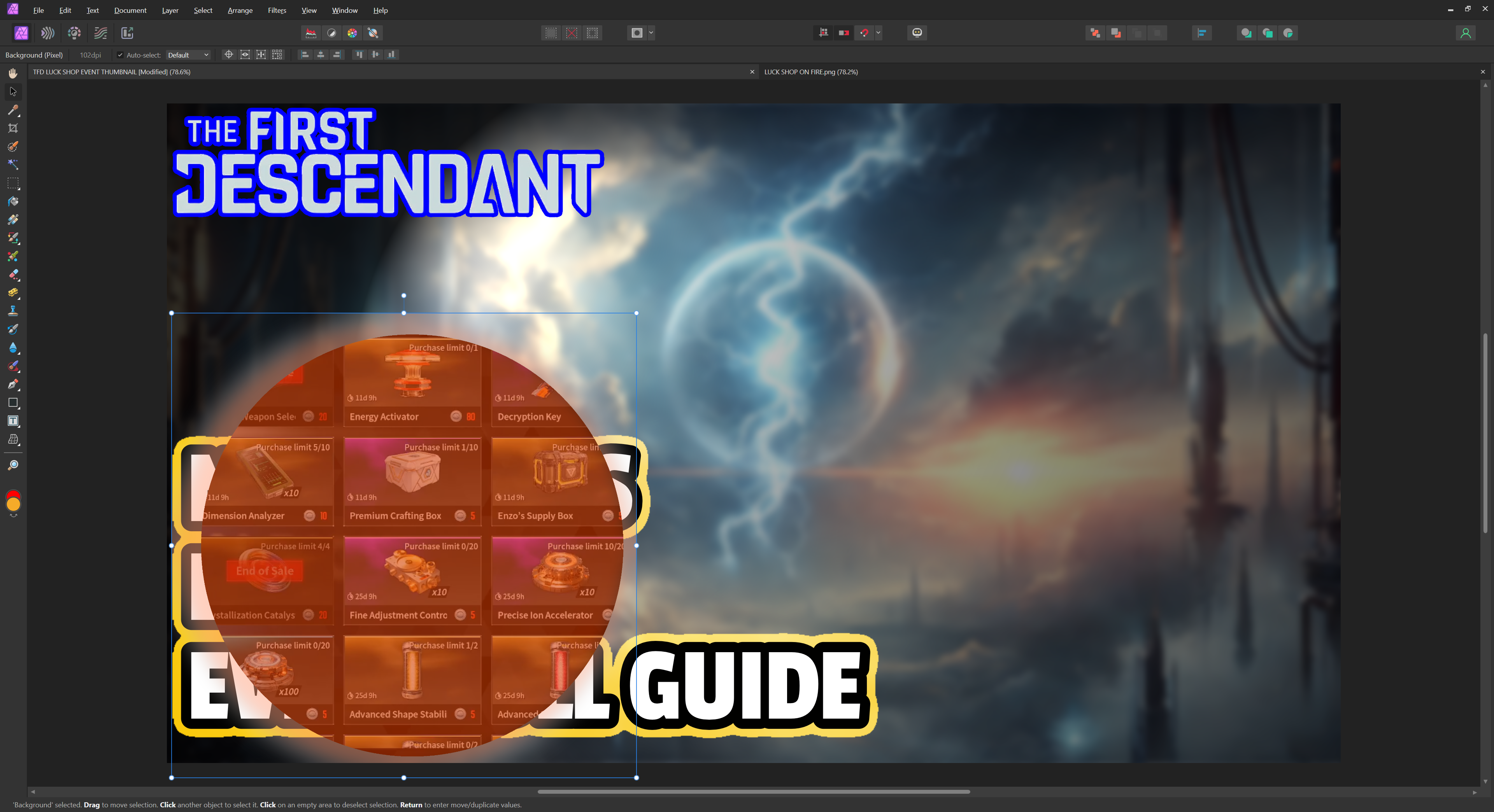
Task: Select the Flood Fill bucket tool
Action: (x=13, y=202)
